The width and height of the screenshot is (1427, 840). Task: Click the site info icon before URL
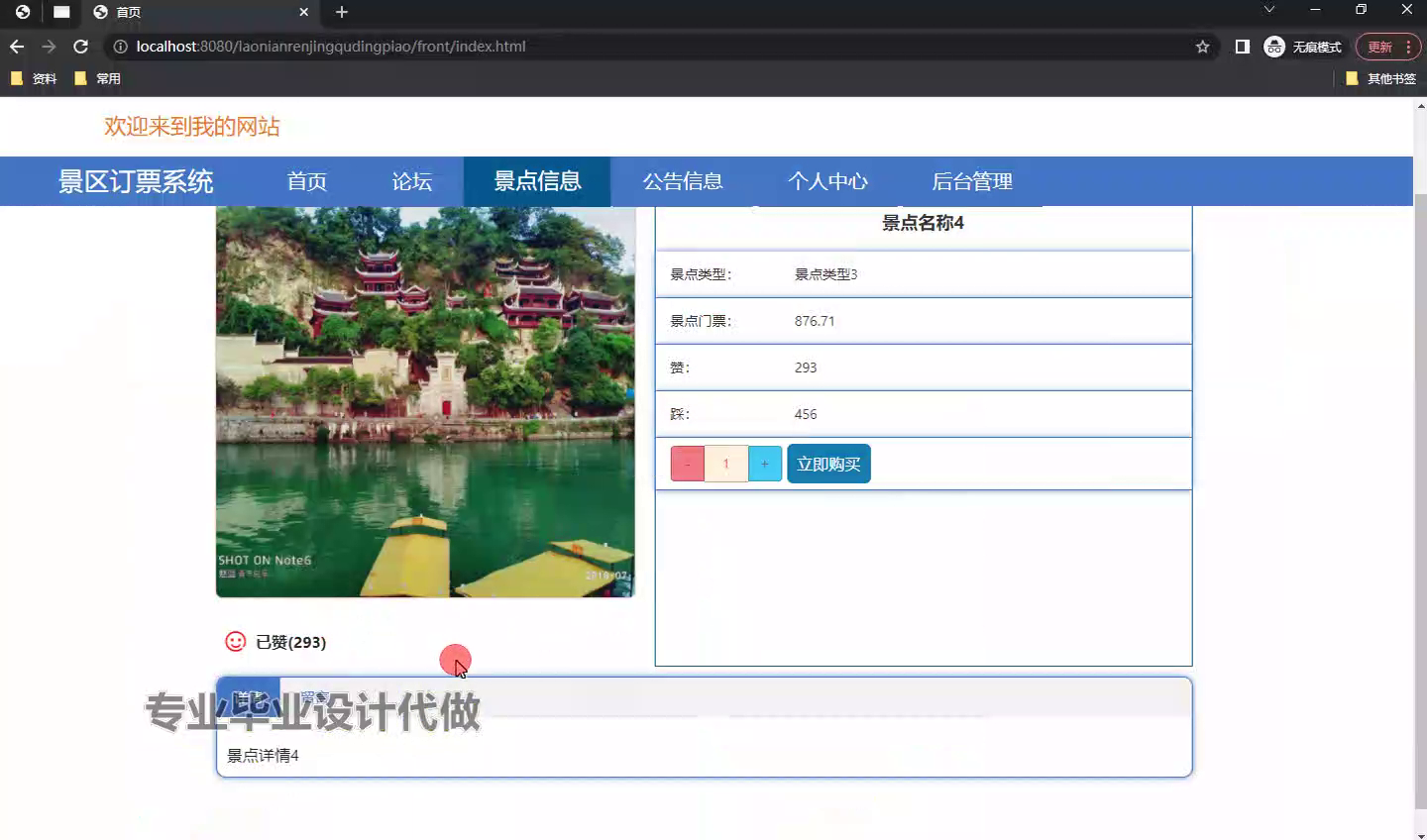coord(120,47)
